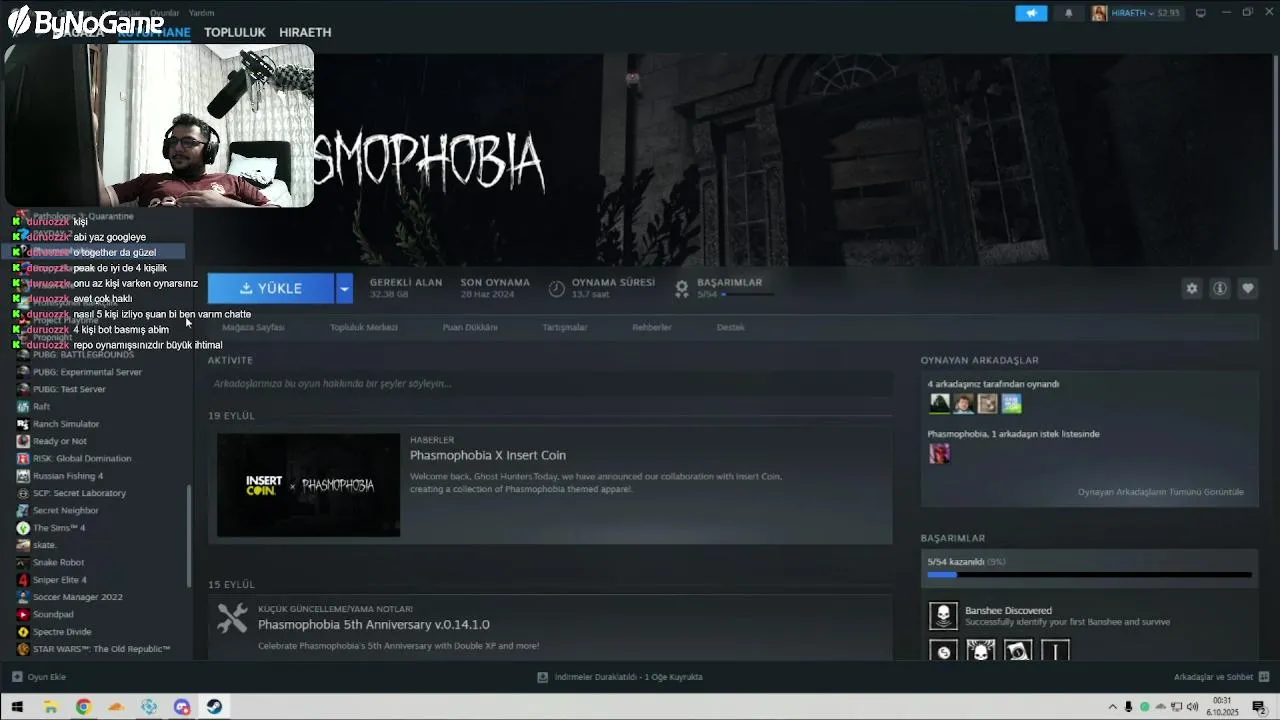Select SCP: Secret Laboratory in library
Image resolution: width=1280 pixels, height=720 pixels.
point(79,493)
